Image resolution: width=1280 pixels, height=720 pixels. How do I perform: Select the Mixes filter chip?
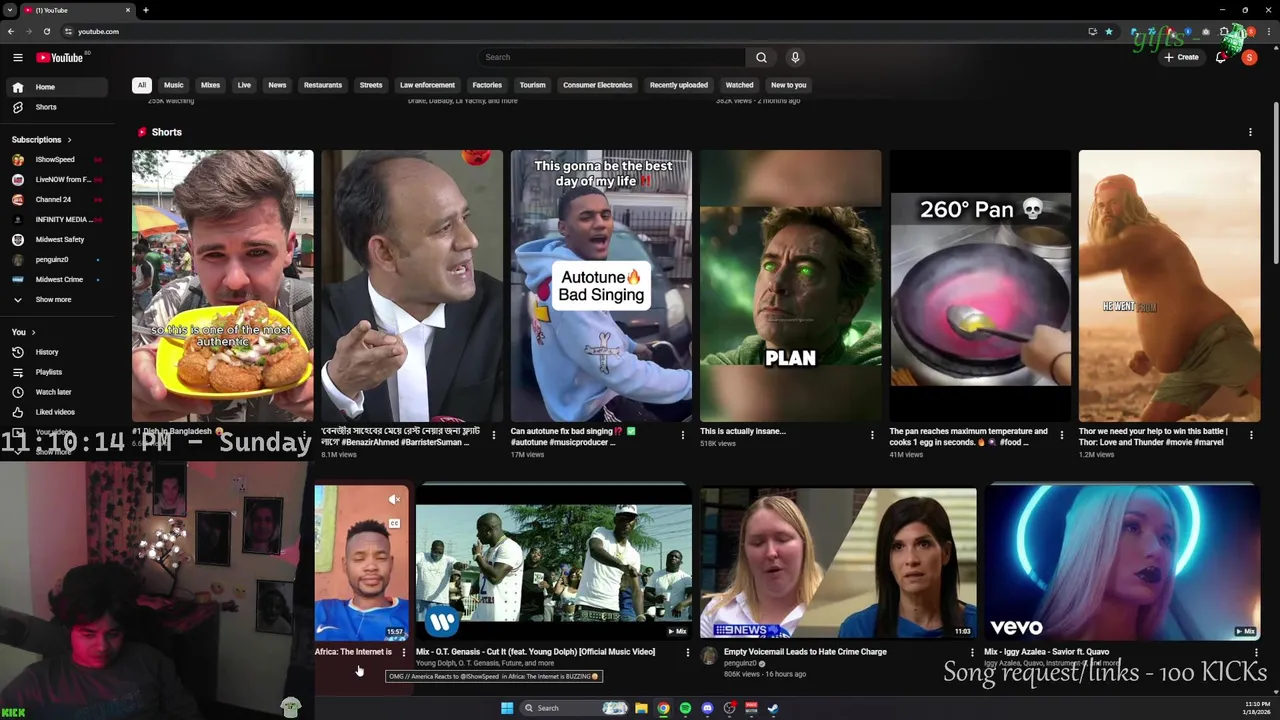[210, 85]
